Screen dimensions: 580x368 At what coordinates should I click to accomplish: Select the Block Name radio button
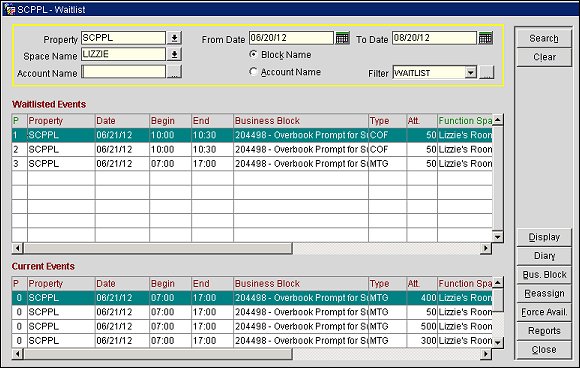pyautogui.click(x=253, y=54)
